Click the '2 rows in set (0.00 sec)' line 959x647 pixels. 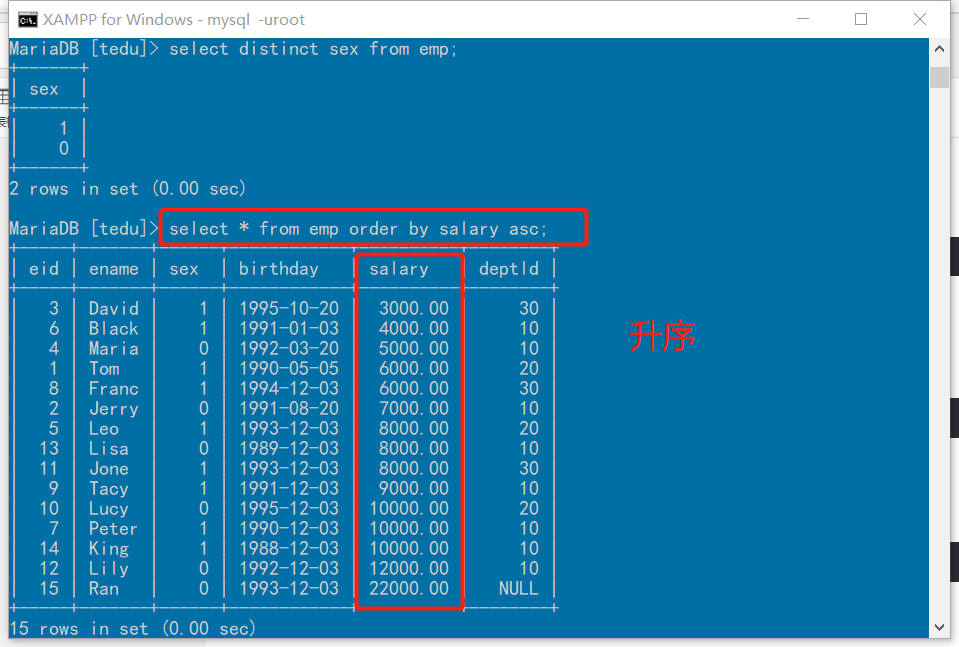point(128,188)
